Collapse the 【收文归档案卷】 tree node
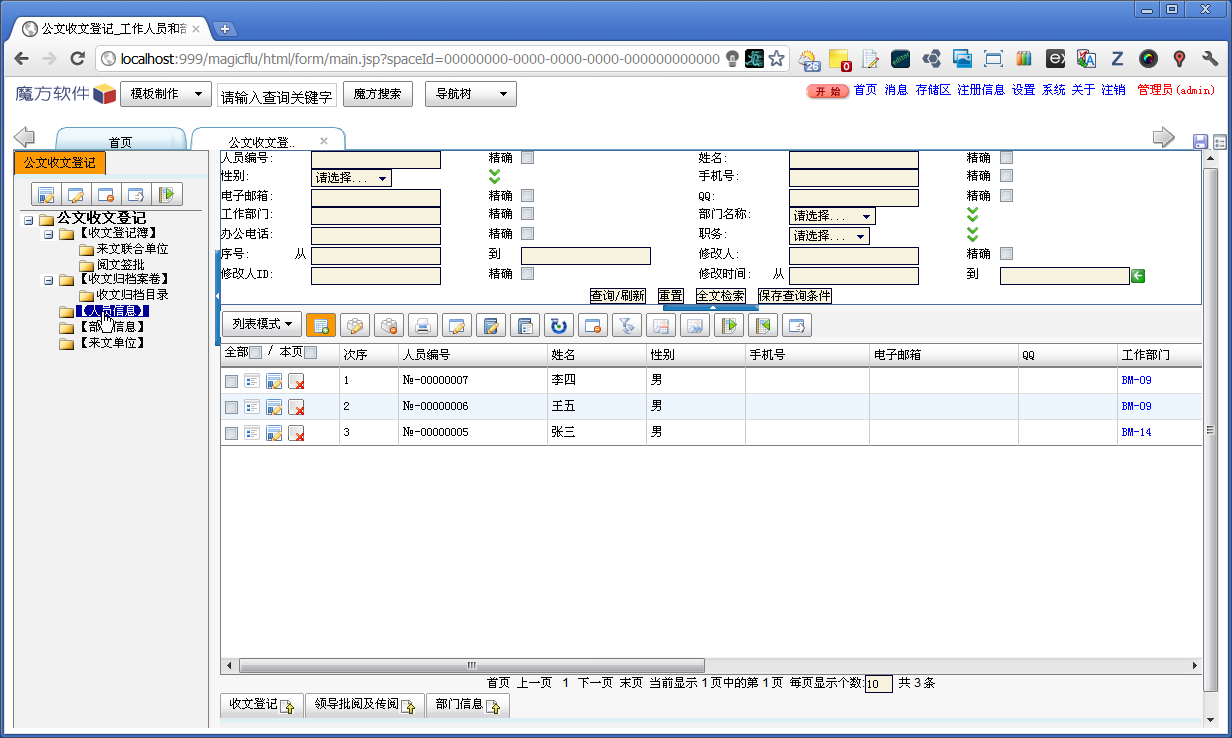1232x738 pixels. pyautogui.click(x=48, y=280)
